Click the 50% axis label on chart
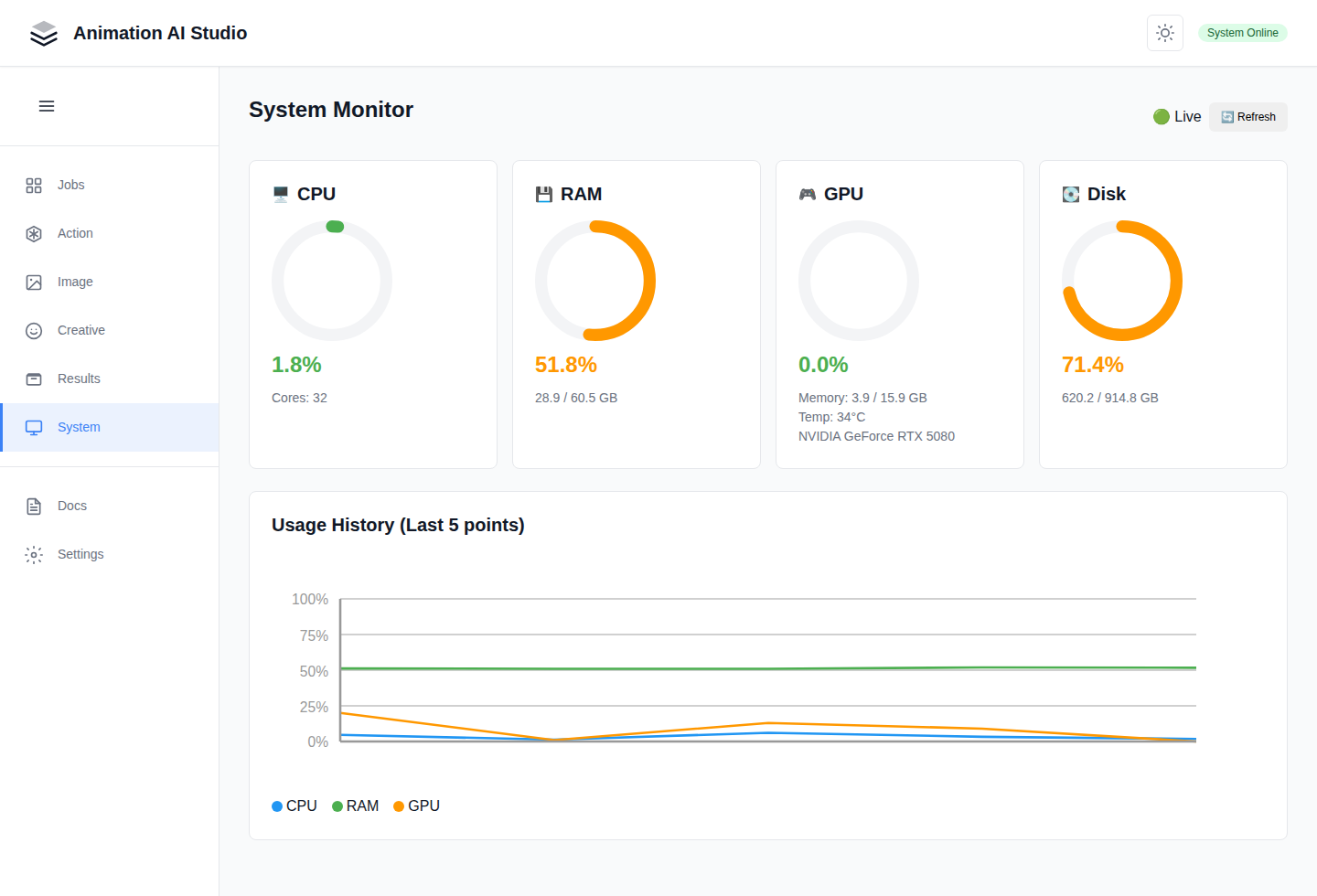The width and height of the screenshot is (1317, 896). [x=314, y=671]
